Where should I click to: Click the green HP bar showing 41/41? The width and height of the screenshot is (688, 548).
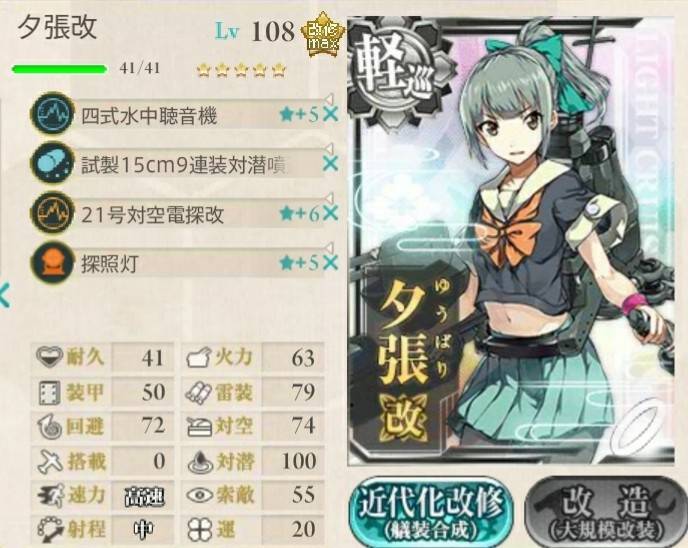pyautogui.click(x=60, y=69)
